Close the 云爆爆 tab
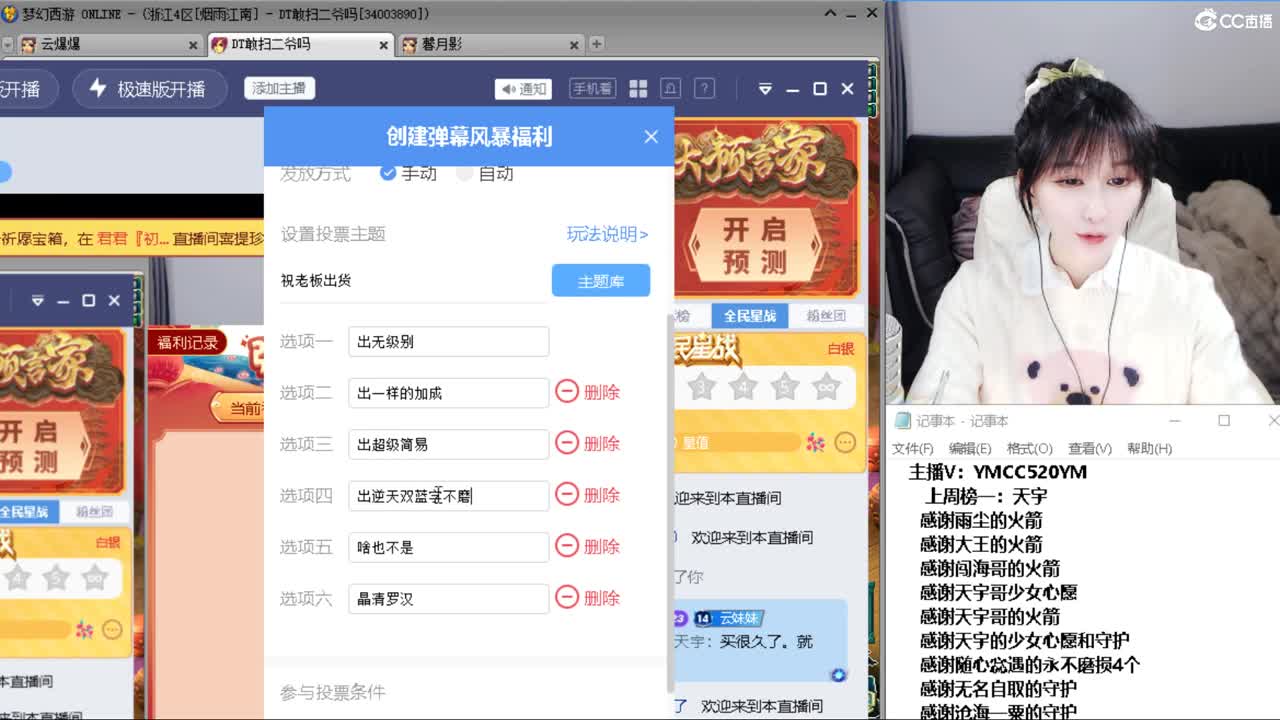 coord(193,45)
